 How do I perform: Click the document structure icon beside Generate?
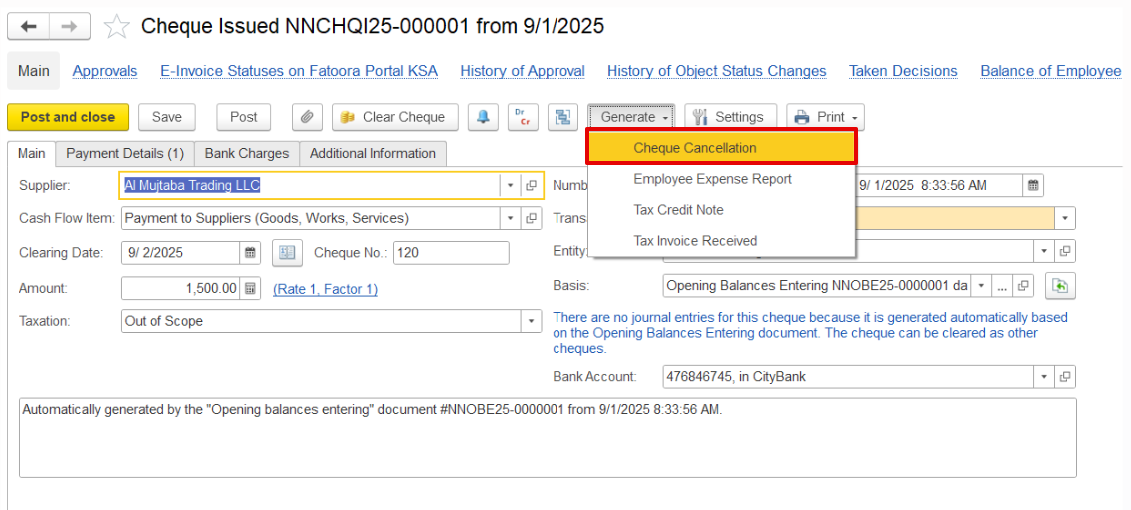[563, 117]
